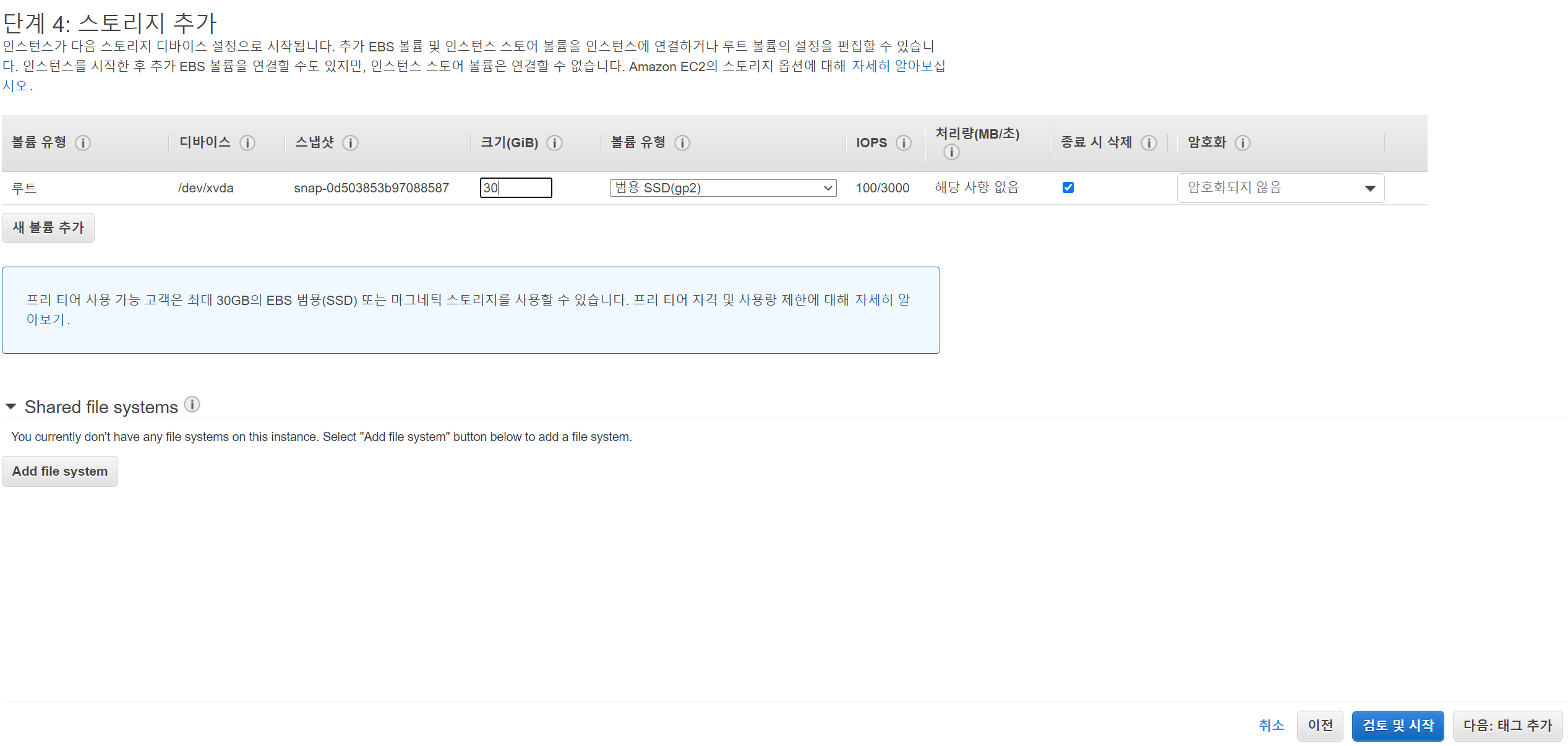Click info icon next to 암호화 header
This screenshot has width=1568, height=746.
[1243, 143]
